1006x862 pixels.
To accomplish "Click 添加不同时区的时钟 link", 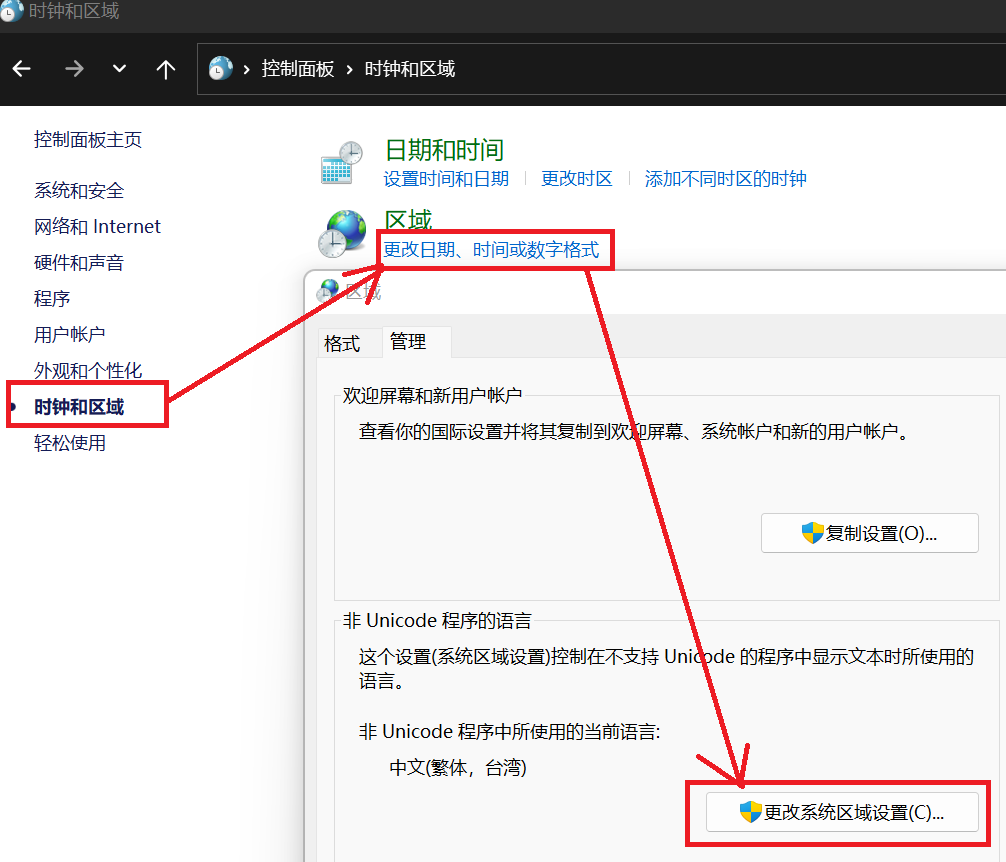I will point(726,178).
